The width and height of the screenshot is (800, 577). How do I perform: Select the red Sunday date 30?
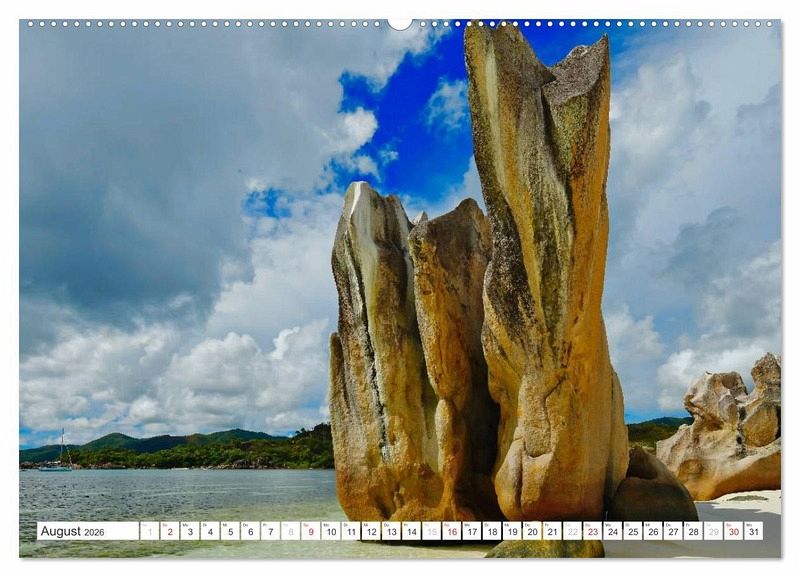pos(734,531)
